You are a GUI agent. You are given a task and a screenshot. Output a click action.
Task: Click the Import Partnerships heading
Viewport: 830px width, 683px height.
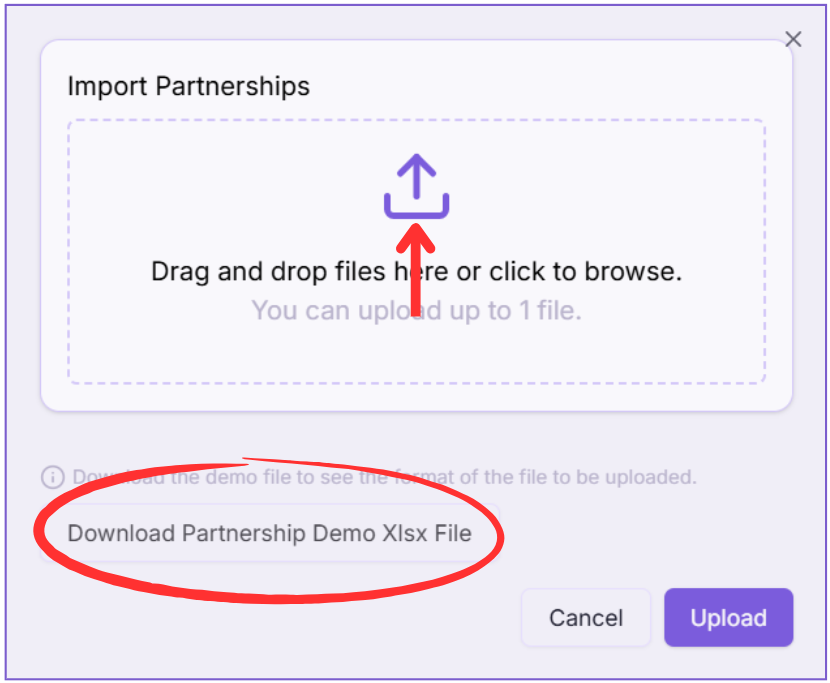(x=188, y=86)
